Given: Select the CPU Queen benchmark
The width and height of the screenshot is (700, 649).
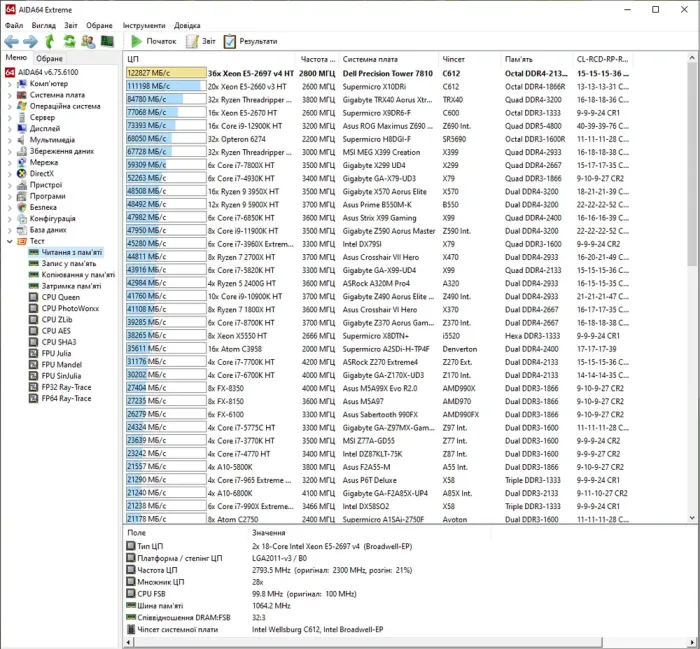Looking at the screenshot, I should (x=61, y=297).
